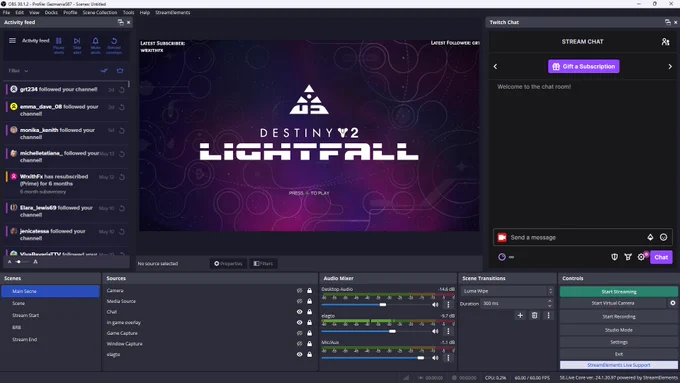Click the Start Virtual Camera button

click(x=613, y=303)
